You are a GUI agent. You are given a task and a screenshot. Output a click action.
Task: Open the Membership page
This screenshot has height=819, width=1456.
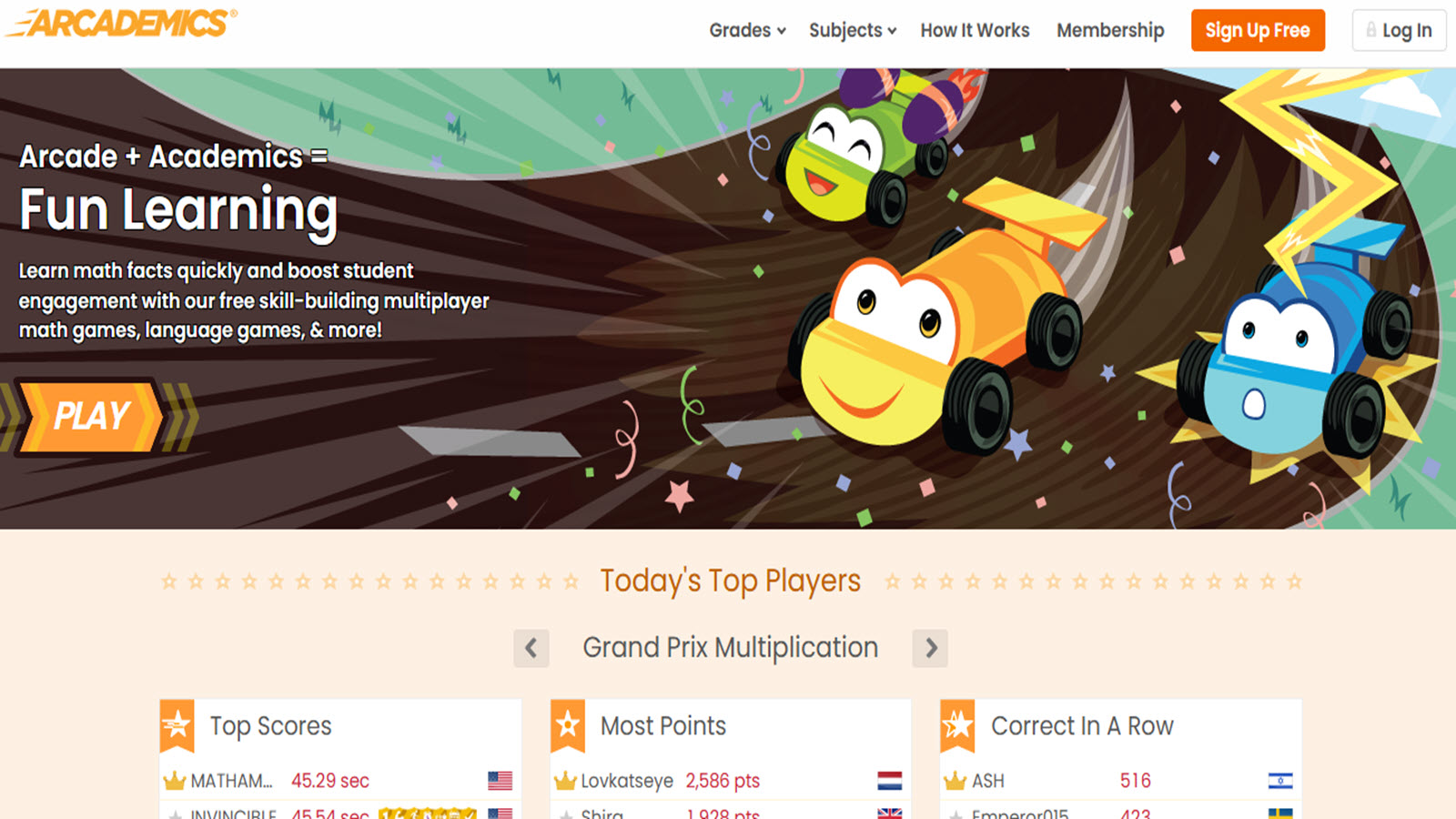click(1110, 30)
